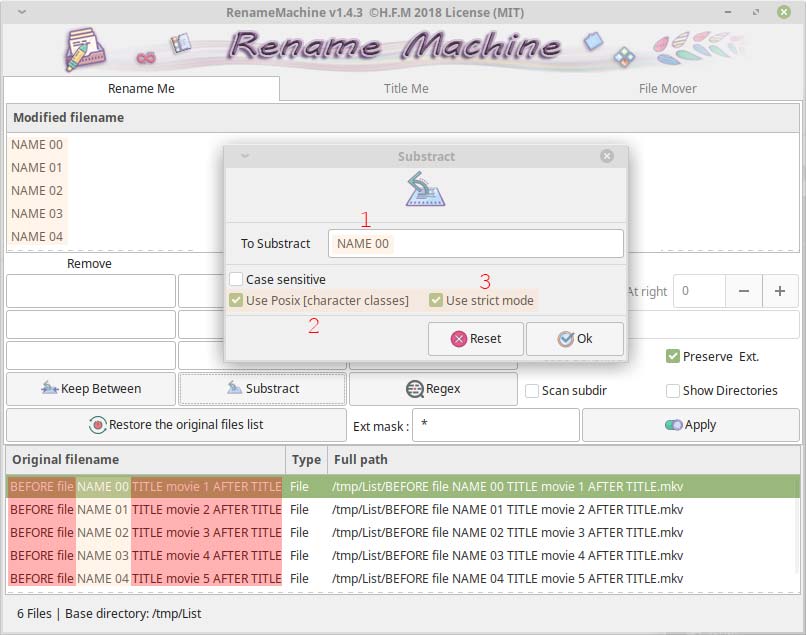Select modified filename NAME 02

coord(37,191)
